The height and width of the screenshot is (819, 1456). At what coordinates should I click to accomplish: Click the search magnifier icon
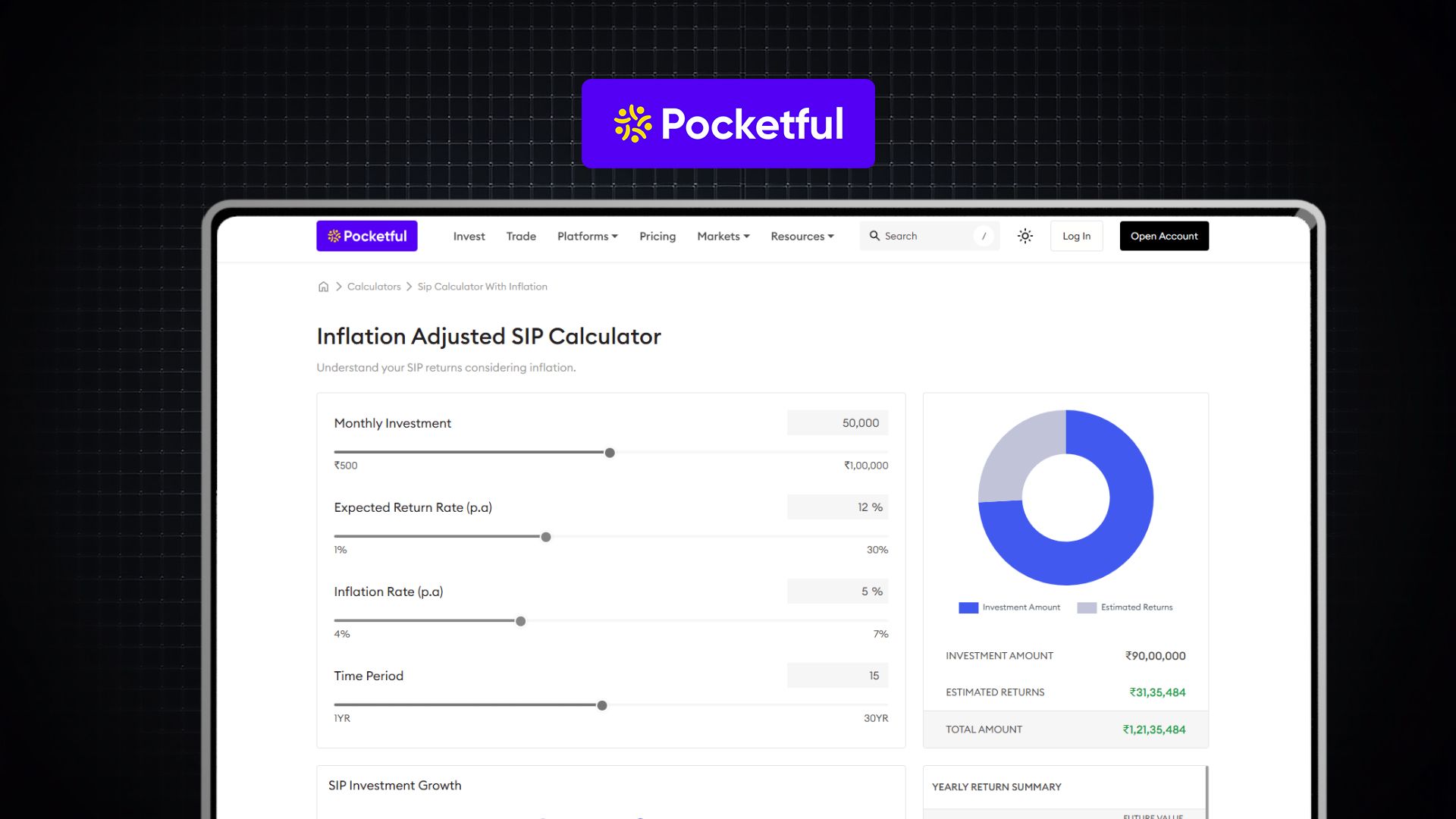pyautogui.click(x=874, y=236)
